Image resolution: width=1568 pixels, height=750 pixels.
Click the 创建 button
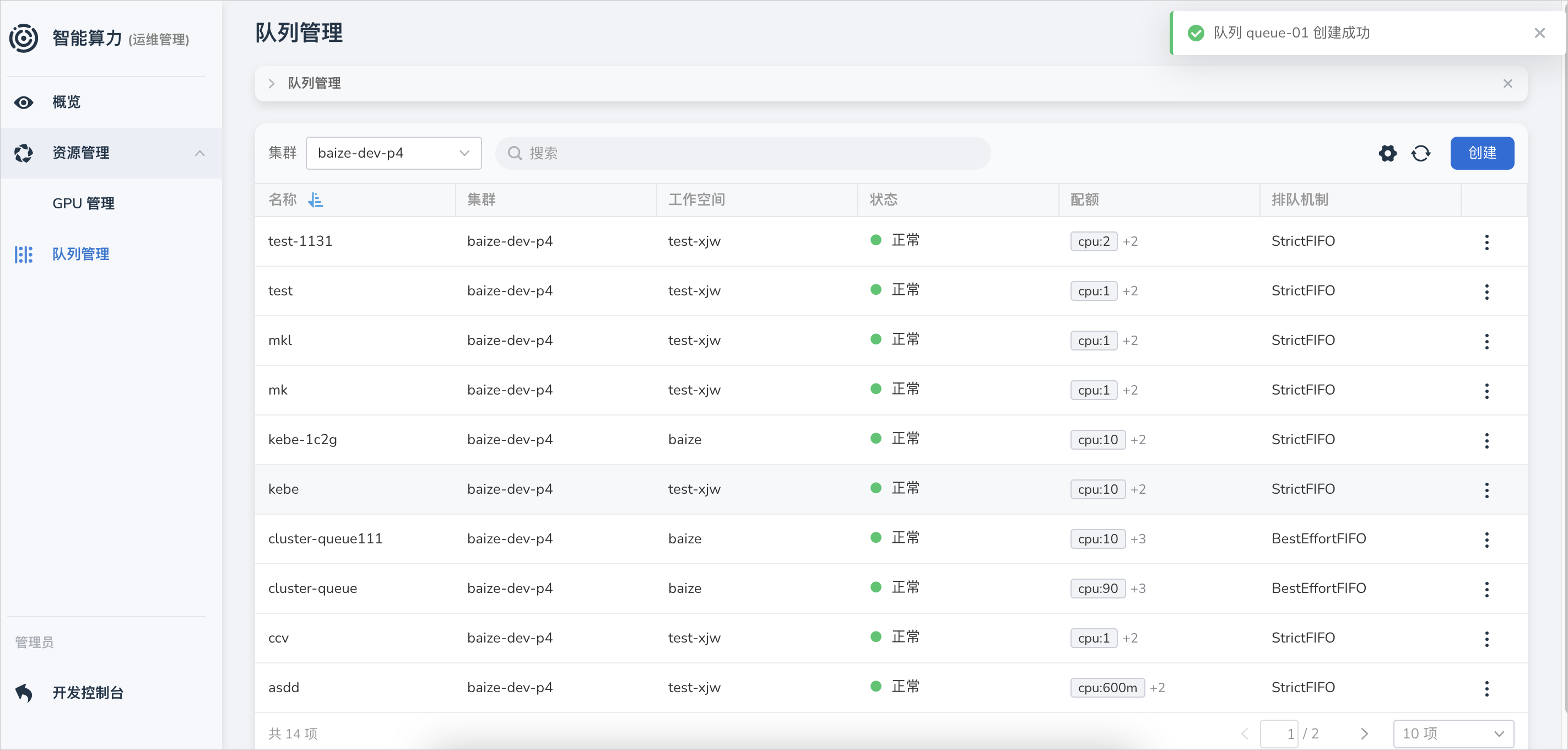coord(1482,153)
